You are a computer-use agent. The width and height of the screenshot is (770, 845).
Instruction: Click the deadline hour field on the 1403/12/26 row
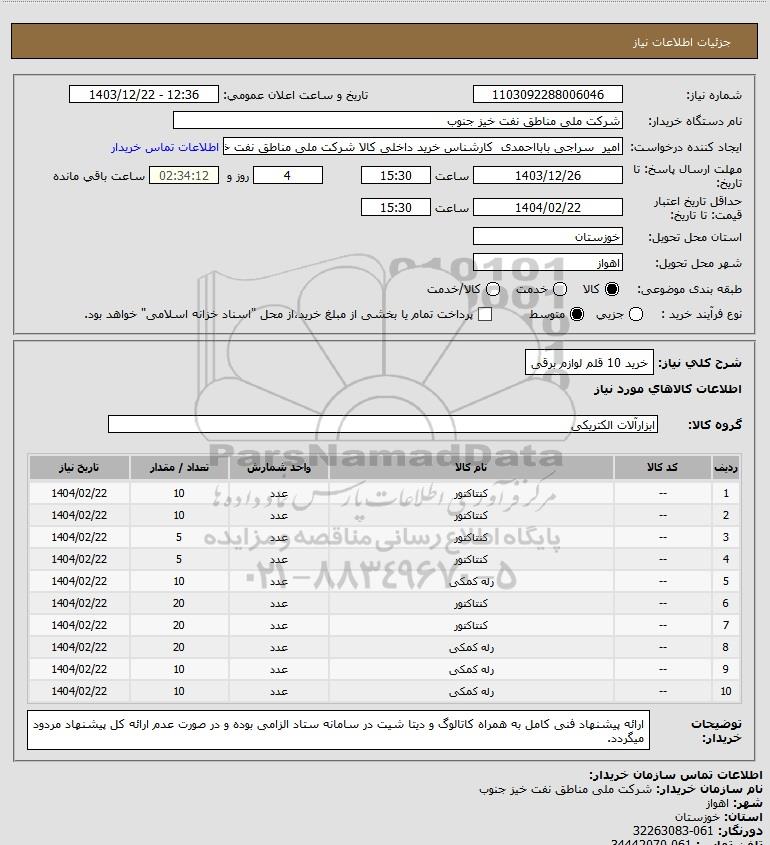[396, 175]
